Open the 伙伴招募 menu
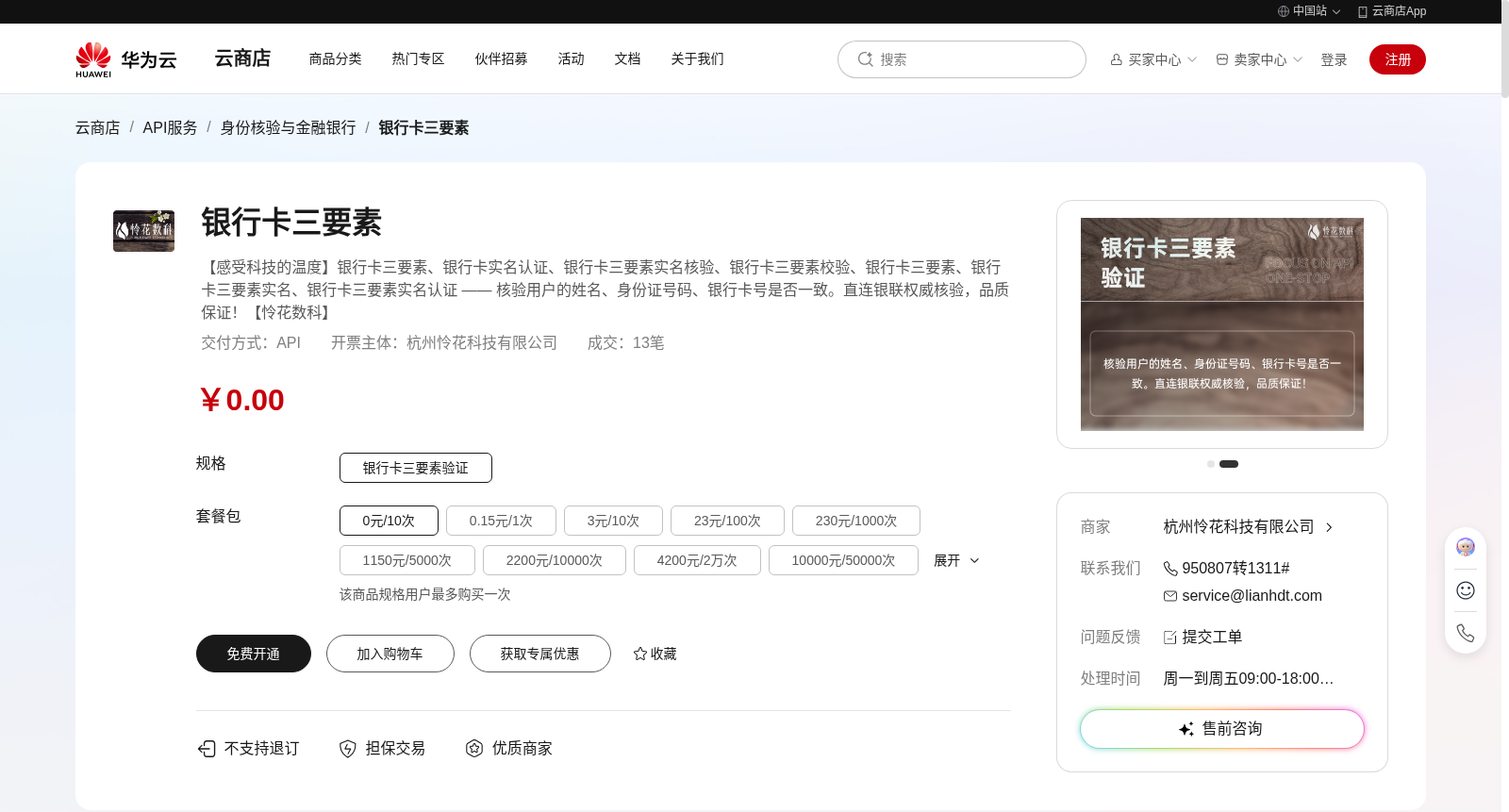The height and width of the screenshot is (812, 1509). pyautogui.click(x=502, y=58)
